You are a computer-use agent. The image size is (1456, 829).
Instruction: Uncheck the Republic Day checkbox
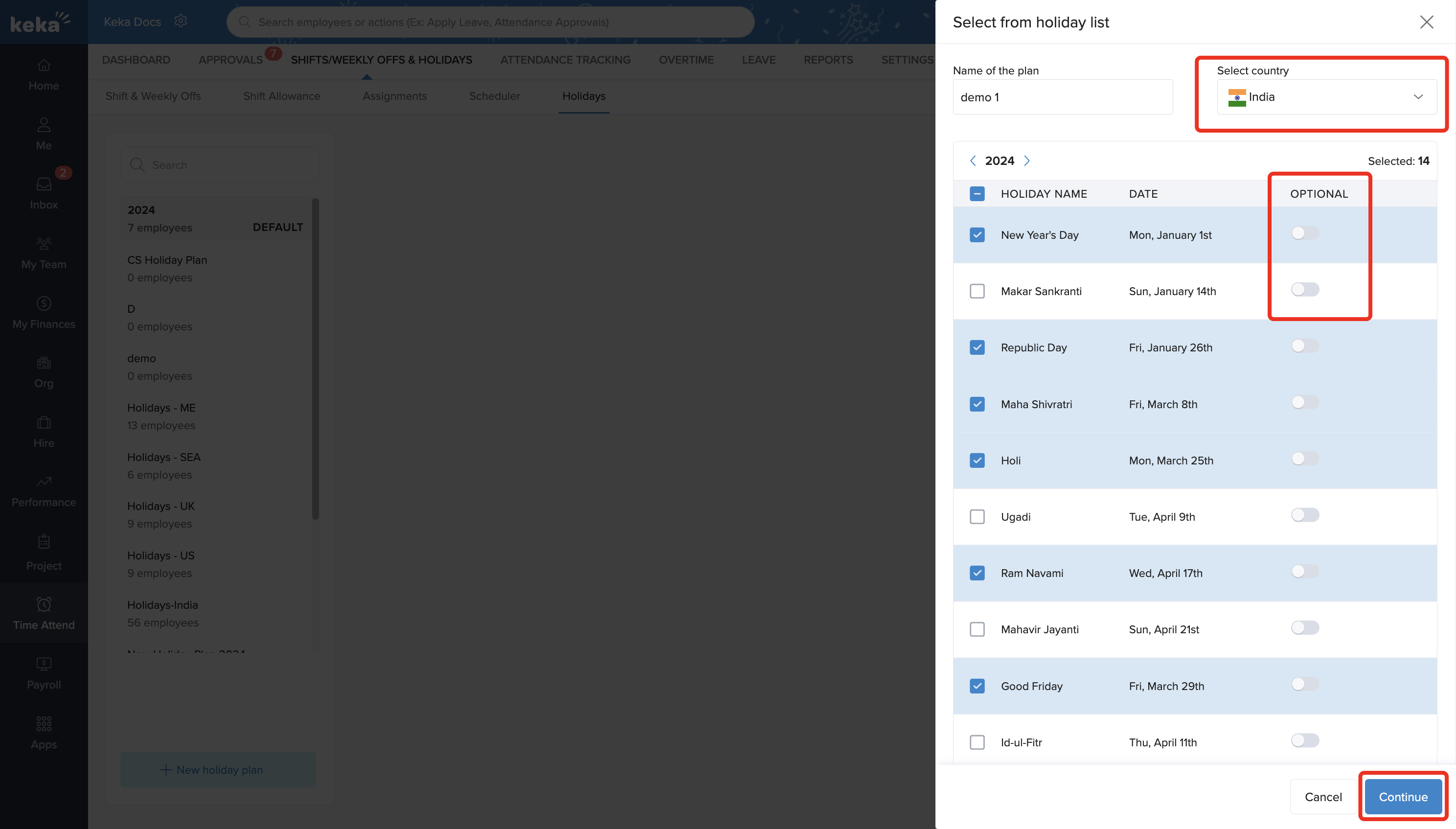tap(977, 347)
